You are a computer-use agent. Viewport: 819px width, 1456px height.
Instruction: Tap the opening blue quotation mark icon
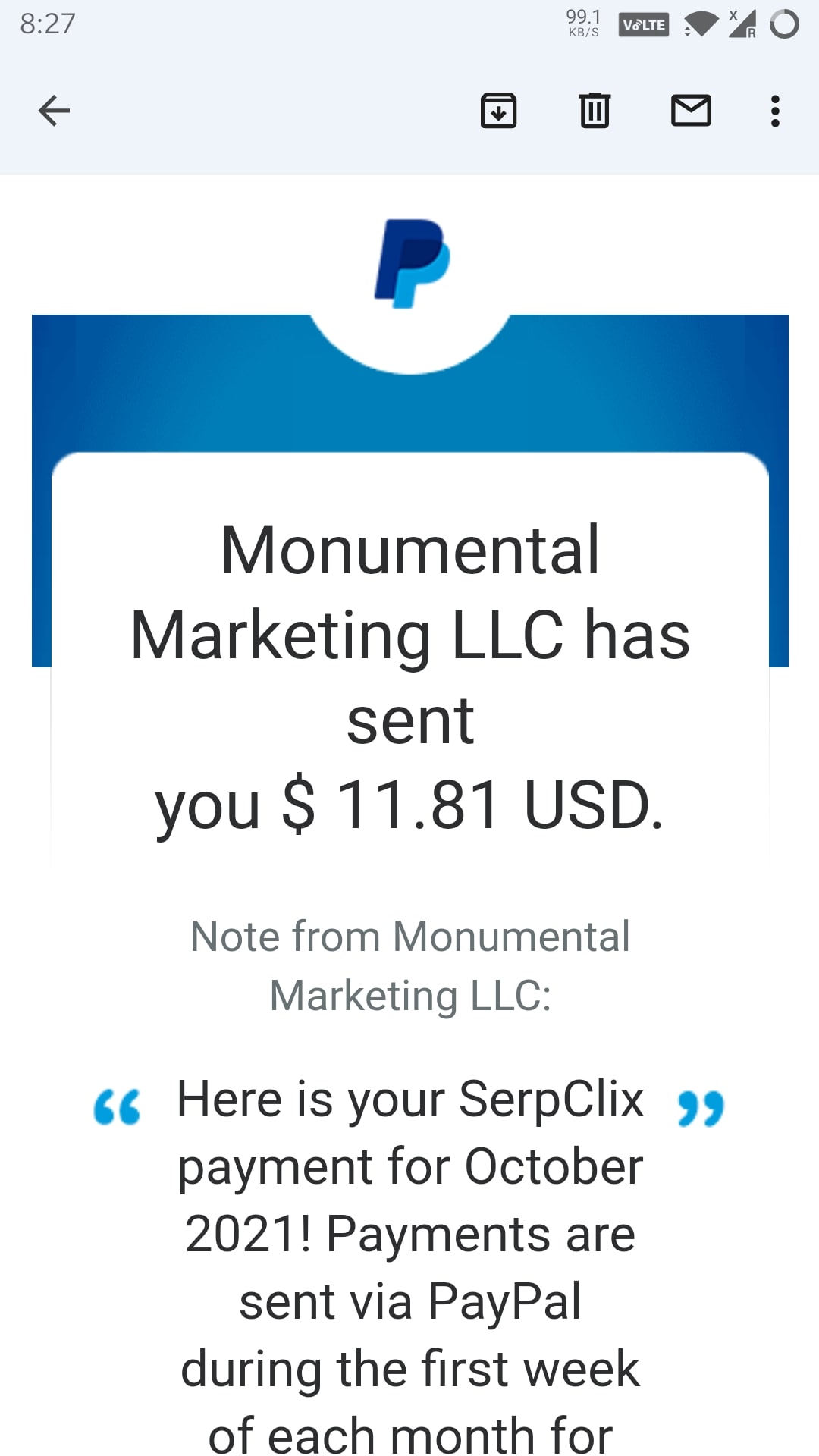click(x=117, y=1107)
